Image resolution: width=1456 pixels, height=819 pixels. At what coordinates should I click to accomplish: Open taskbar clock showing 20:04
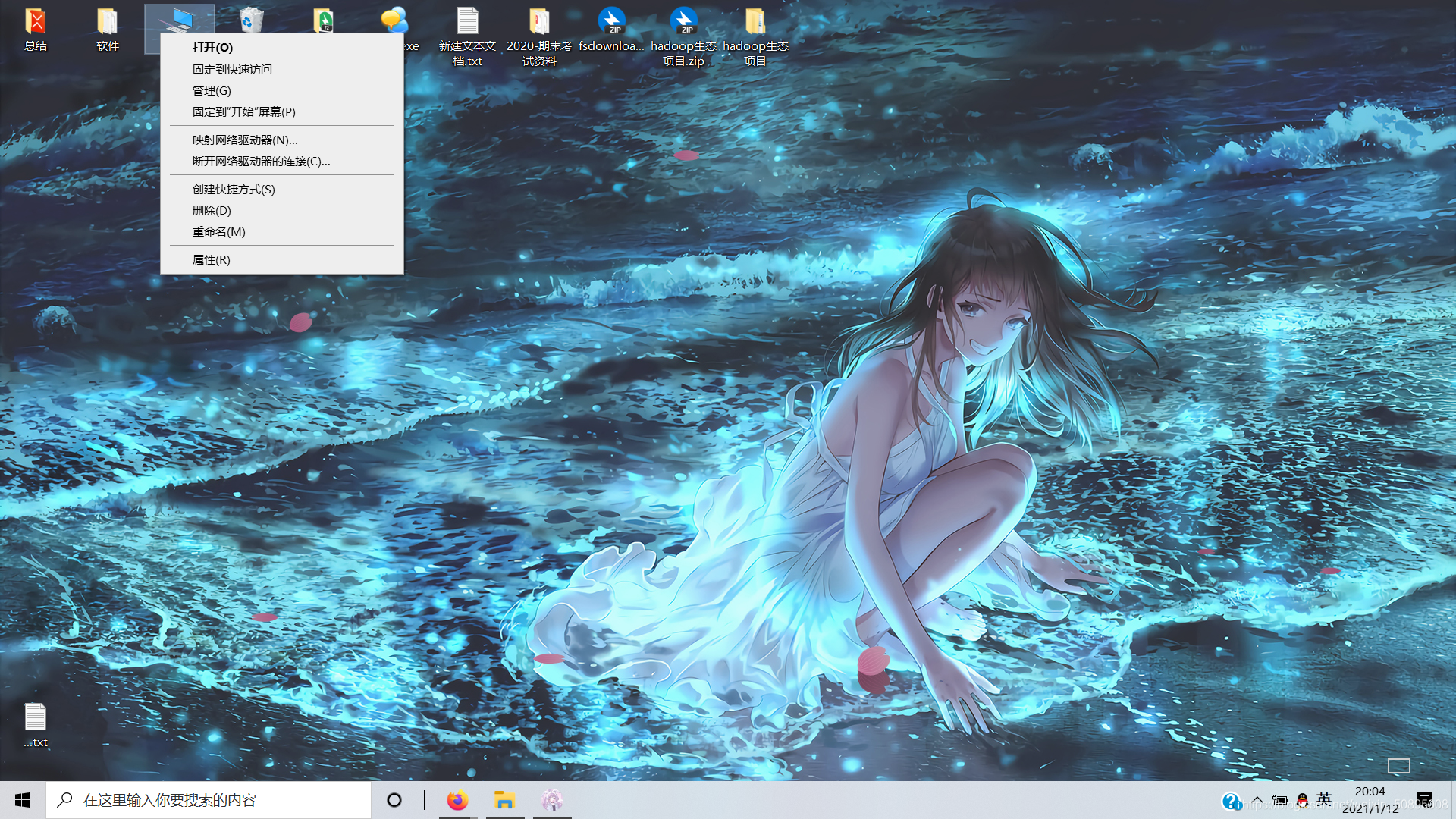tap(1370, 800)
